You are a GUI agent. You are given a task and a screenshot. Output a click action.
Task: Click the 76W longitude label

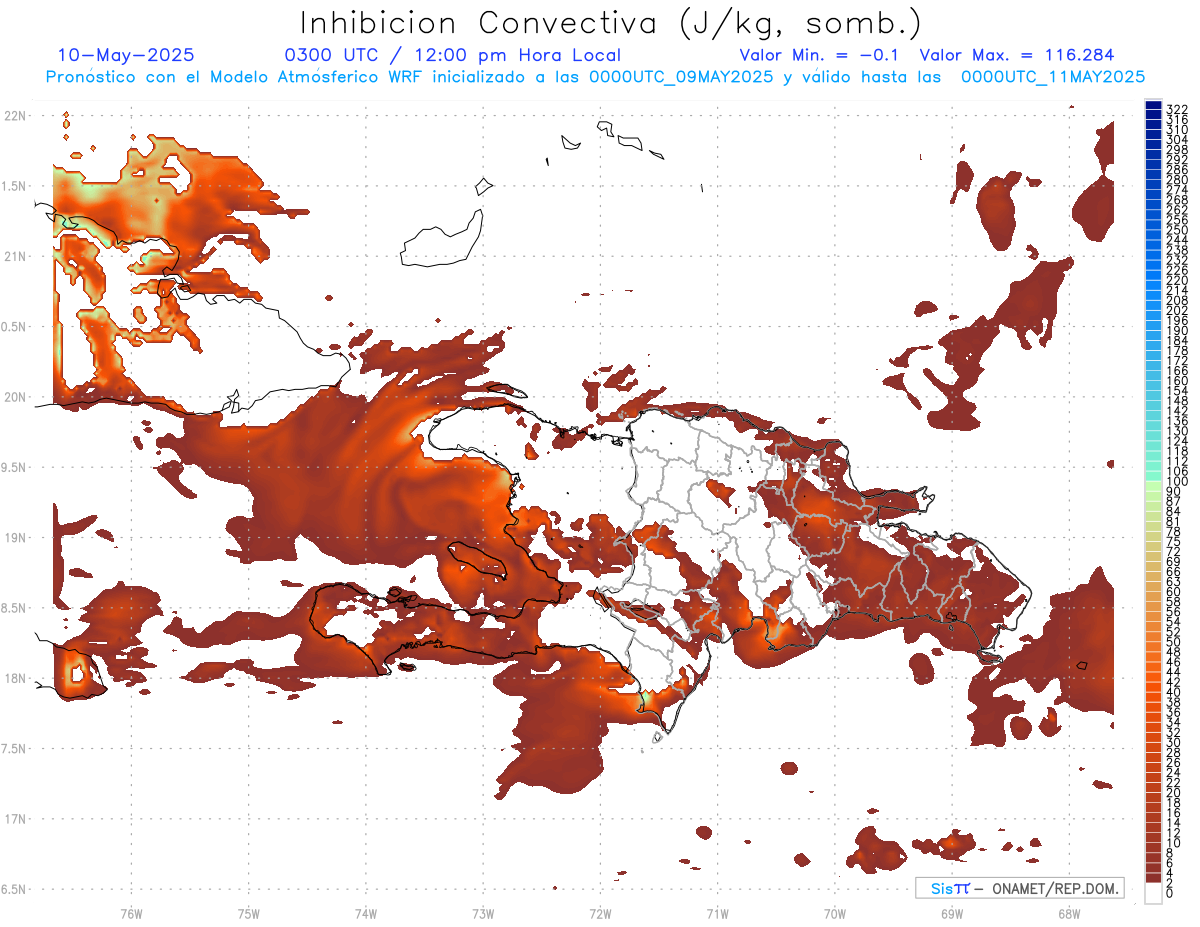click(x=131, y=913)
